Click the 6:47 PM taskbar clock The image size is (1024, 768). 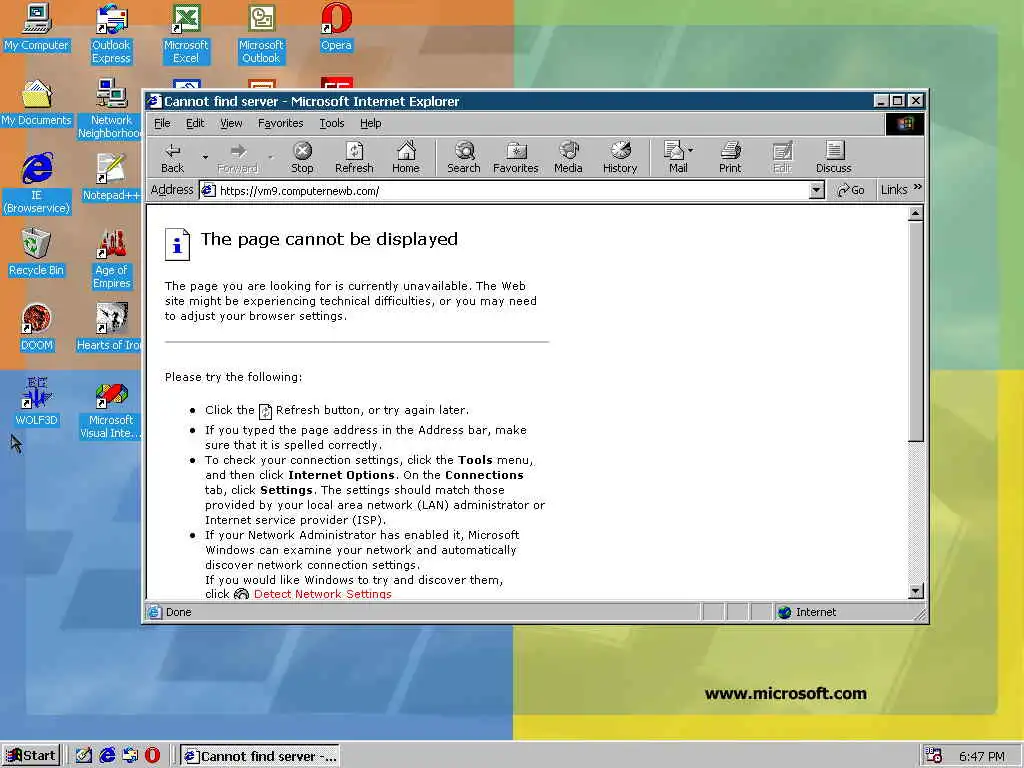click(x=982, y=756)
